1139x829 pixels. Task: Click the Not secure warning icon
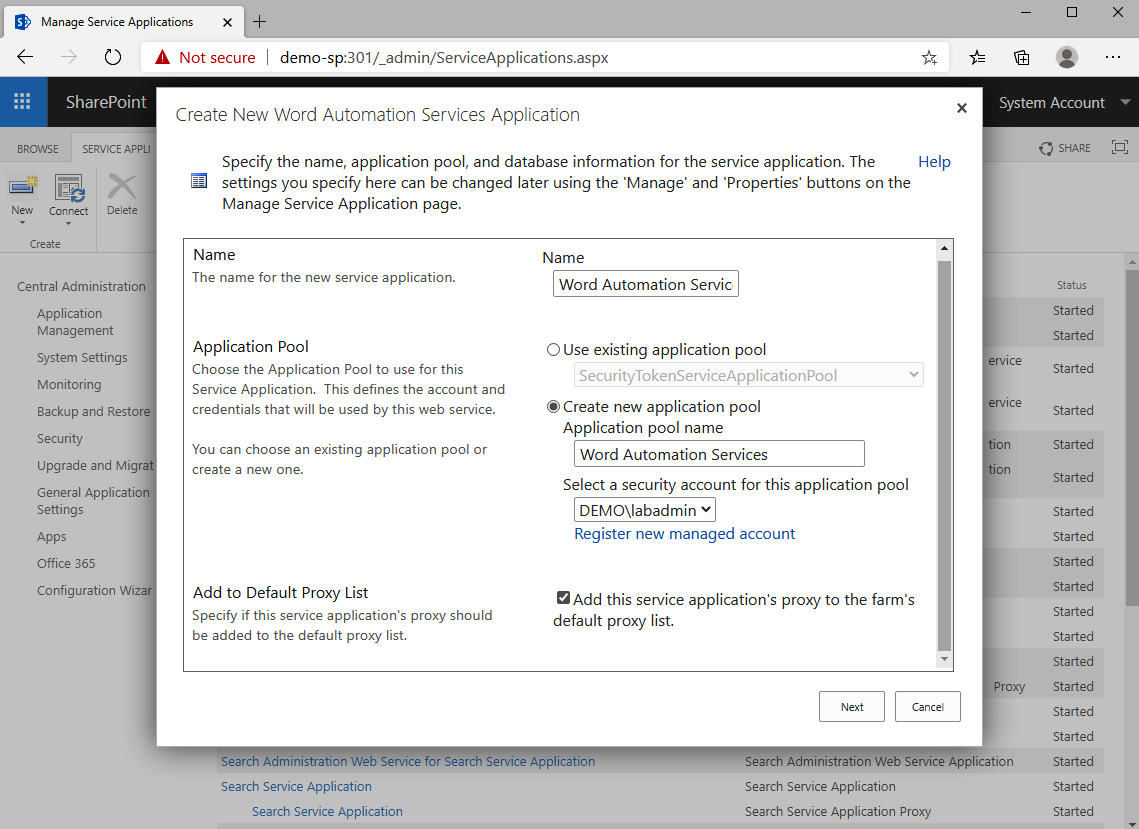click(162, 57)
